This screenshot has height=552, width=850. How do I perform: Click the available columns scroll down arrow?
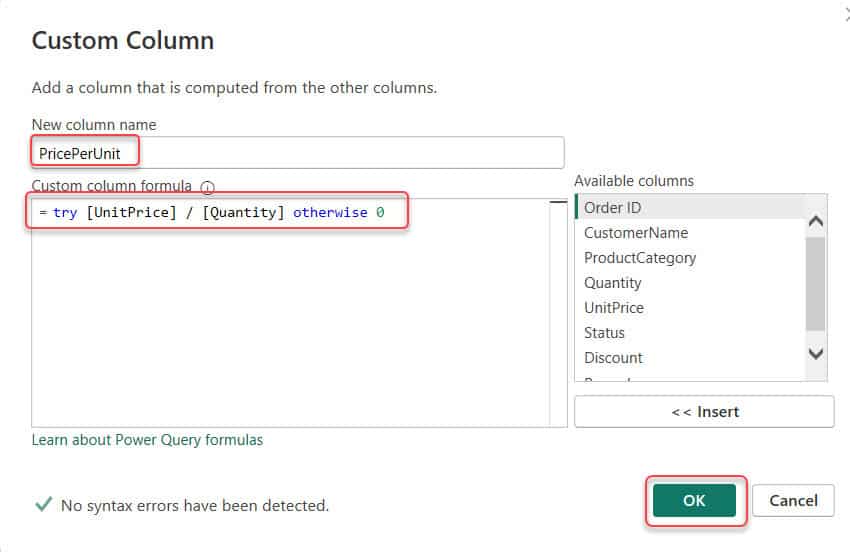click(x=815, y=354)
